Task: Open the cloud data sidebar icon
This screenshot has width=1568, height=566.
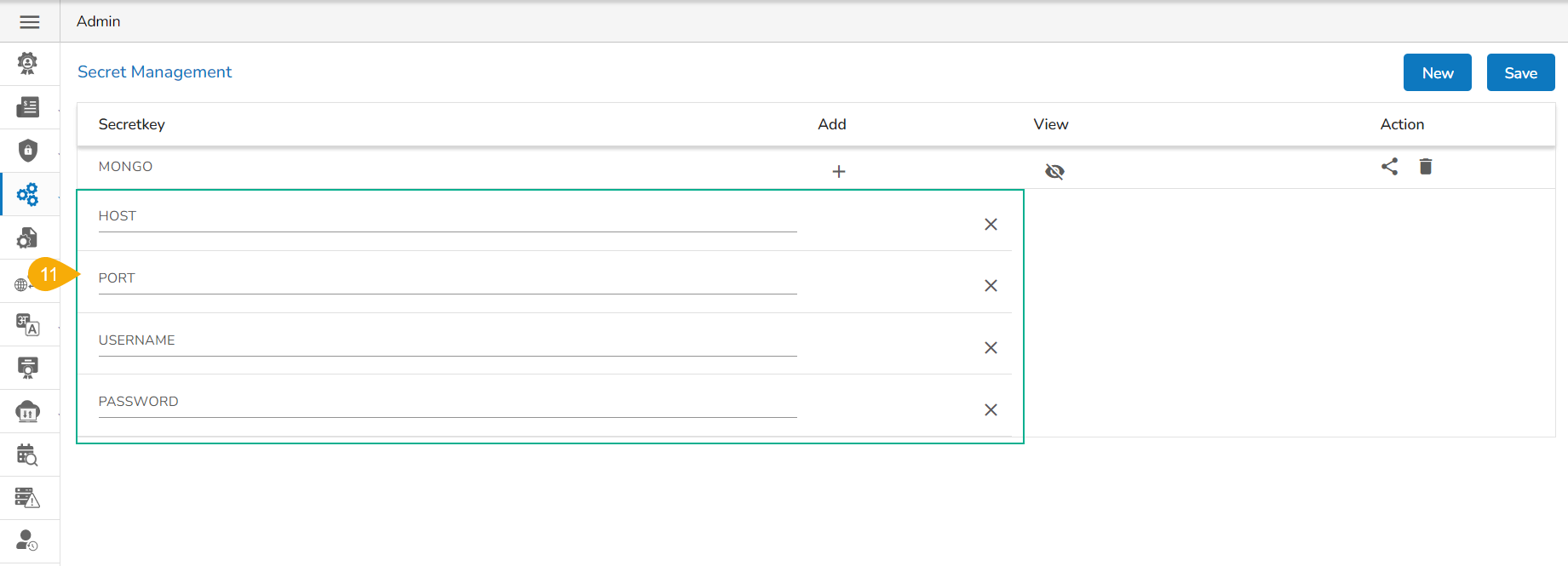Action: pos(28,412)
